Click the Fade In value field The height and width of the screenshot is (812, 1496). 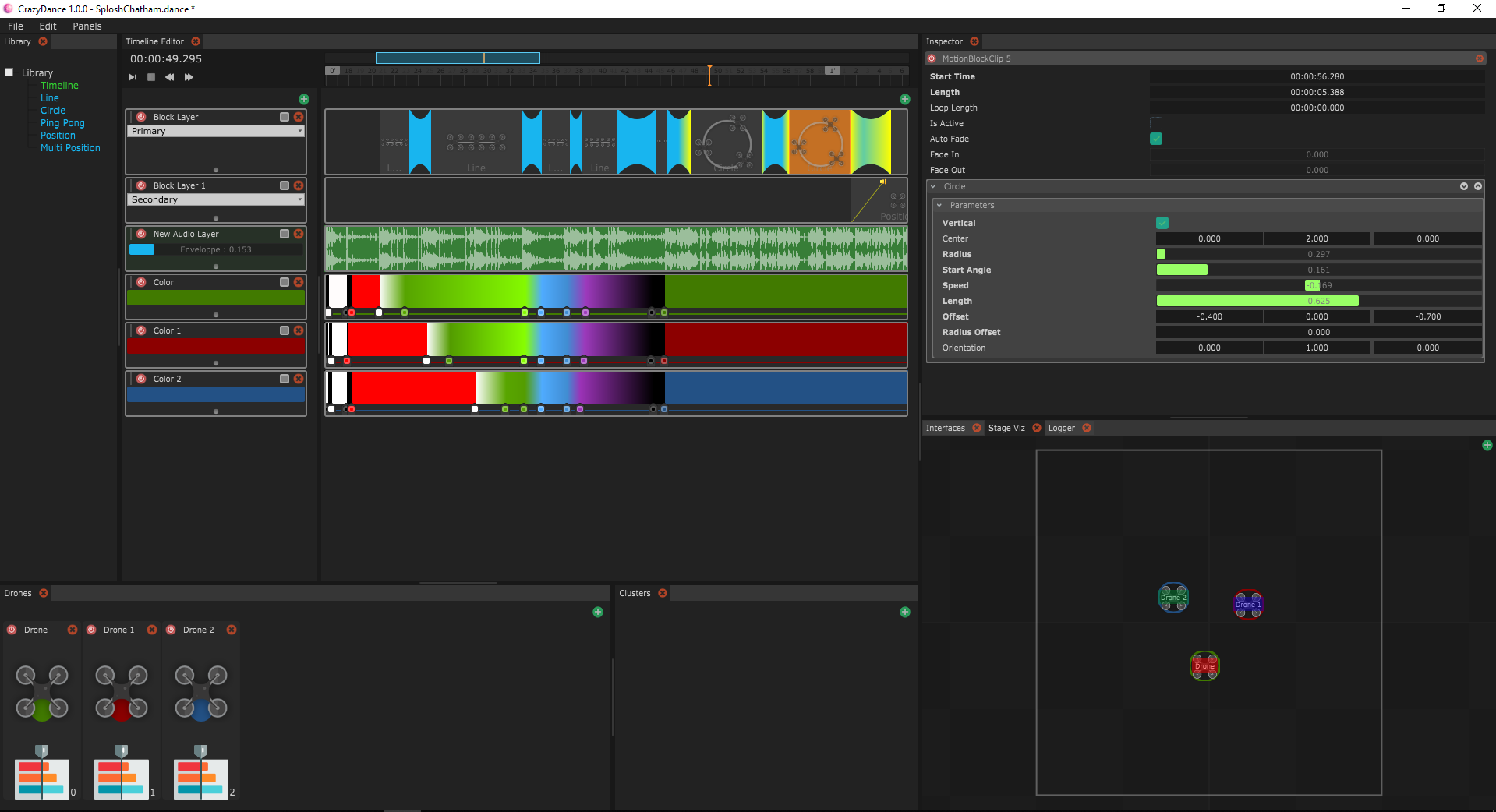(1317, 154)
